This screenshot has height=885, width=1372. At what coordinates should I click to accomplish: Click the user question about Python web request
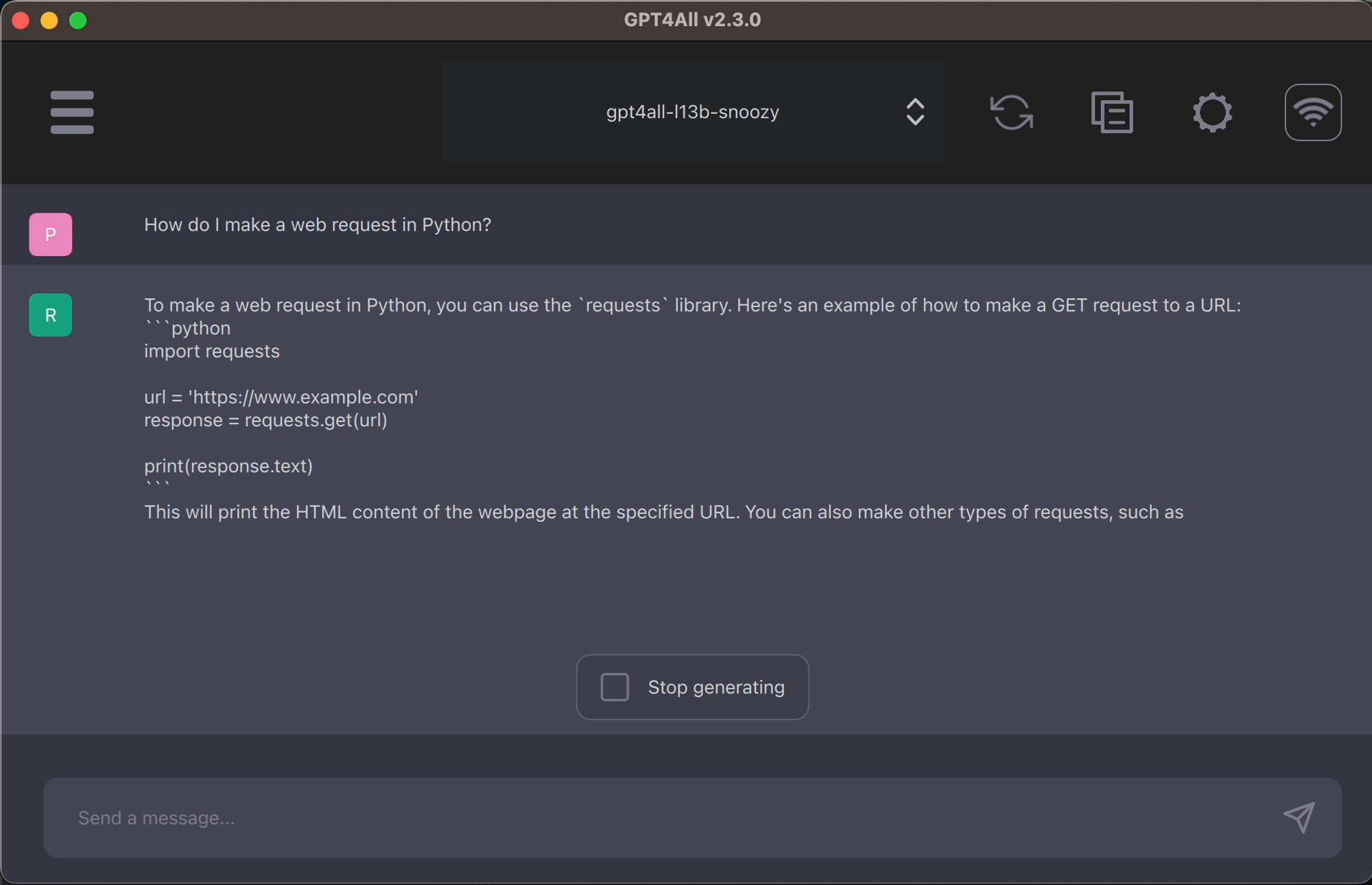(317, 225)
